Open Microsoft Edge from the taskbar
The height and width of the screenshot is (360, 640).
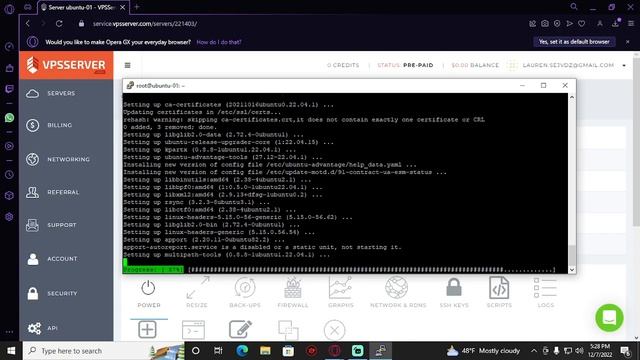pyautogui.click(x=242, y=351)
